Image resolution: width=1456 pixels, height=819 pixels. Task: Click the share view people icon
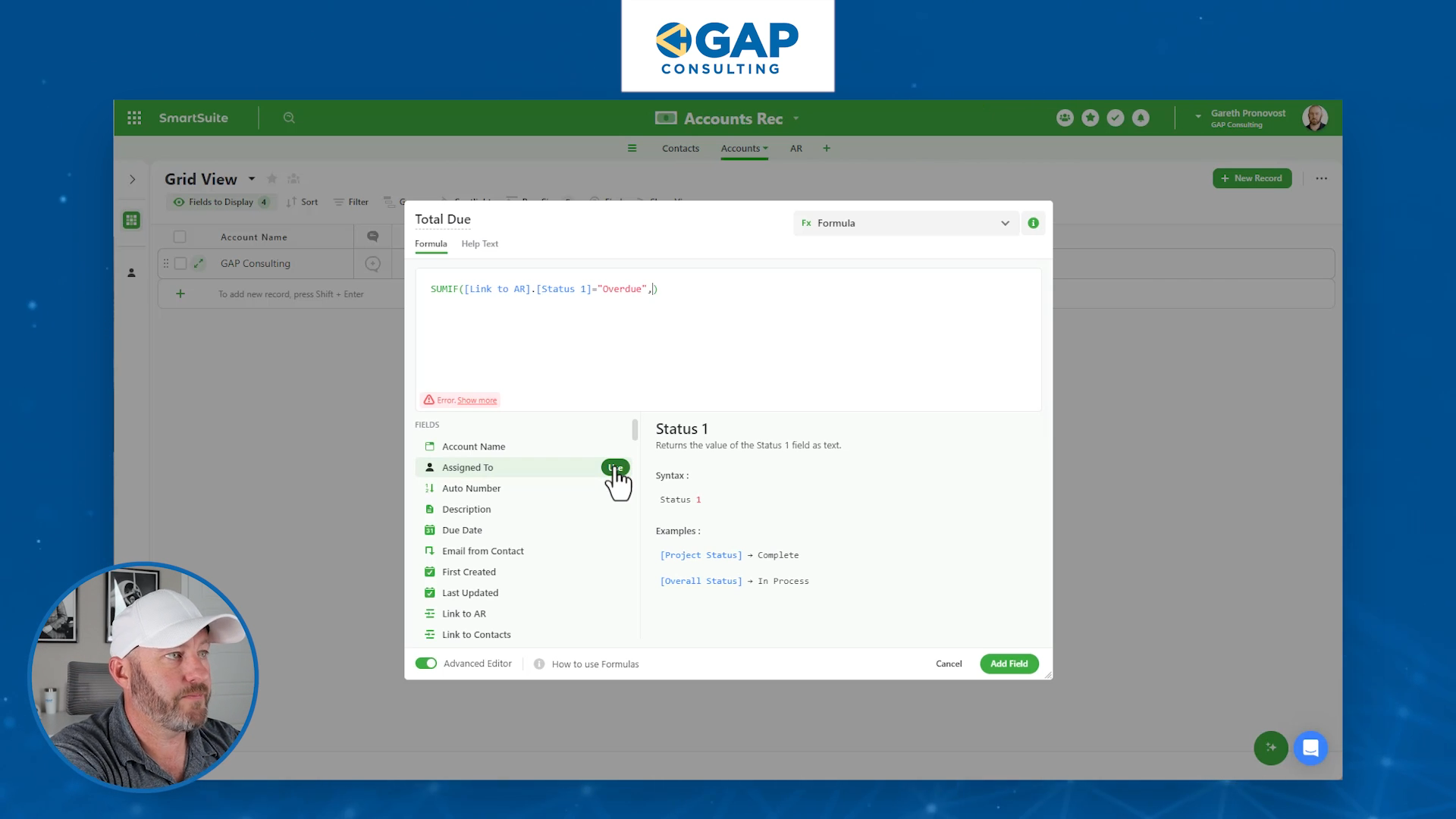tap(293, 179)
